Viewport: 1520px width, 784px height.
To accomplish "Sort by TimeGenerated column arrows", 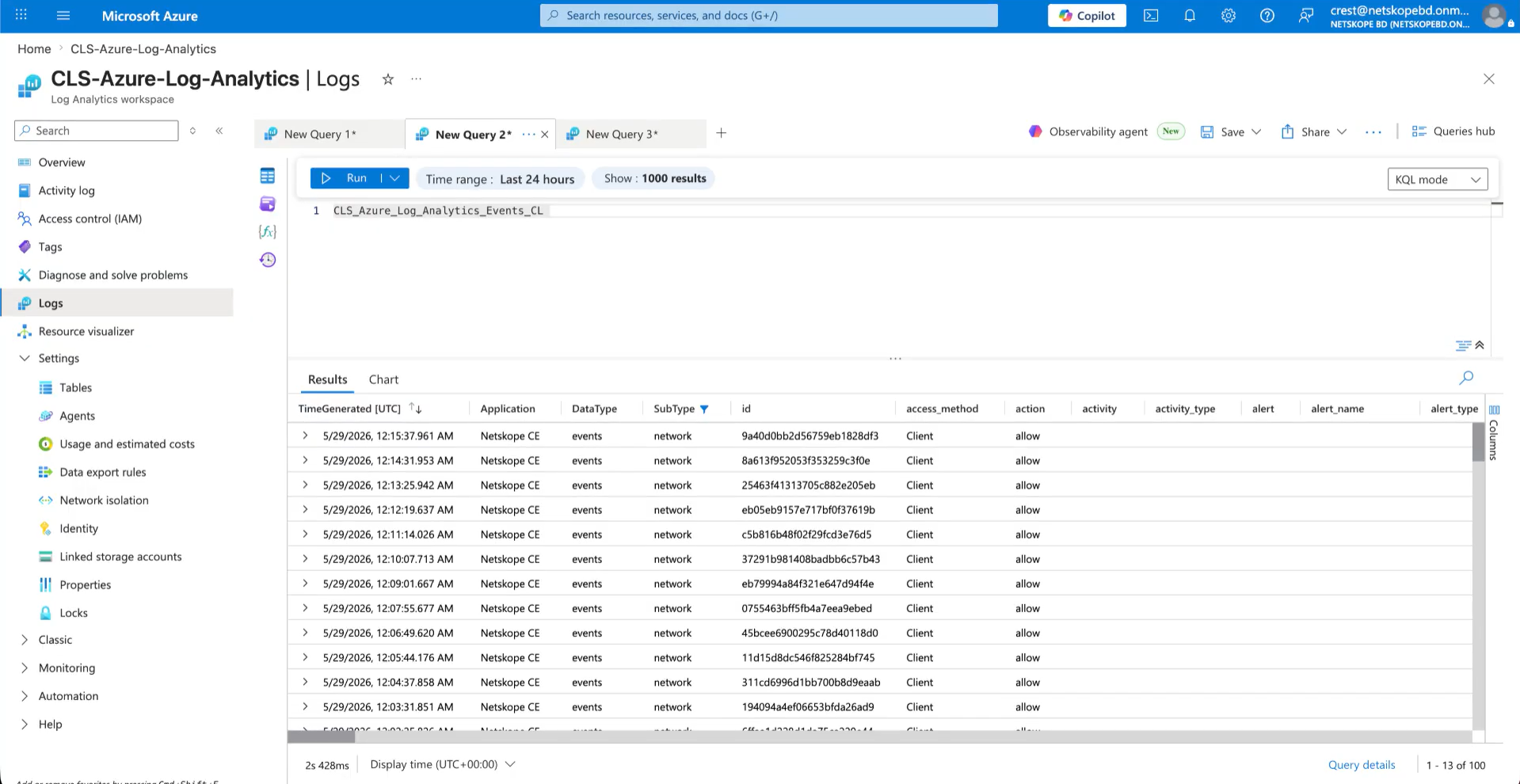I will click(x=416, y=409).
